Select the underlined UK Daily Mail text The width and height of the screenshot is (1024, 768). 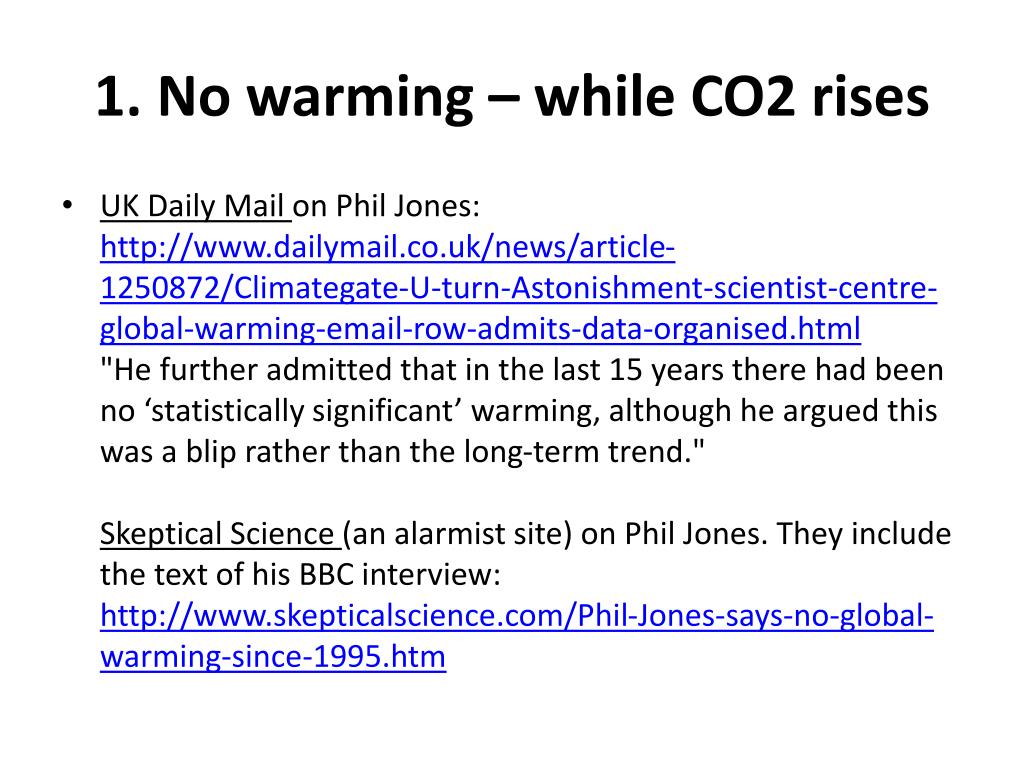[195, 206]
